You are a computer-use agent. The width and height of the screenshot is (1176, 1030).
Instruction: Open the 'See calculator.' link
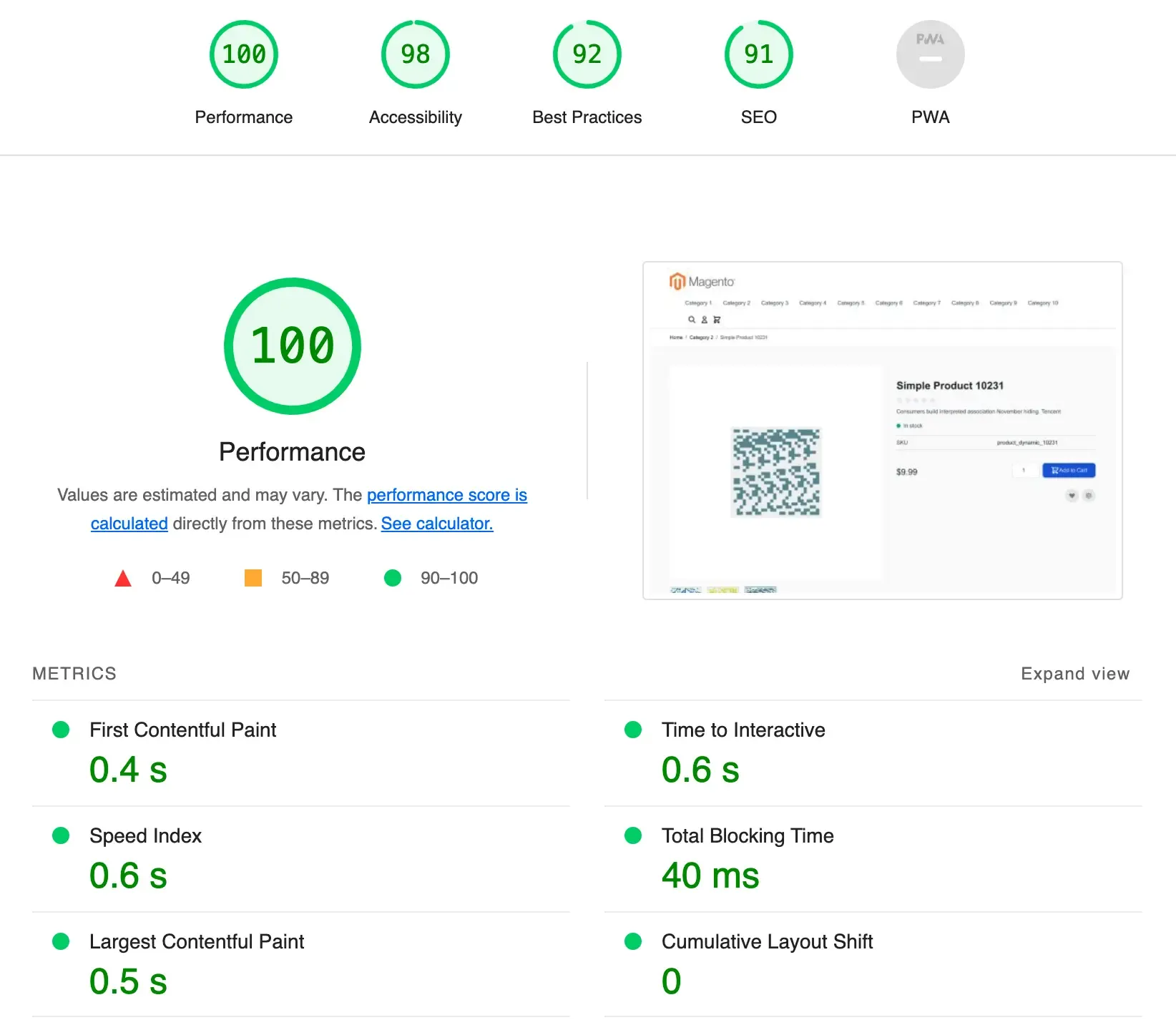pyautogui.click(x=436, y=524)
